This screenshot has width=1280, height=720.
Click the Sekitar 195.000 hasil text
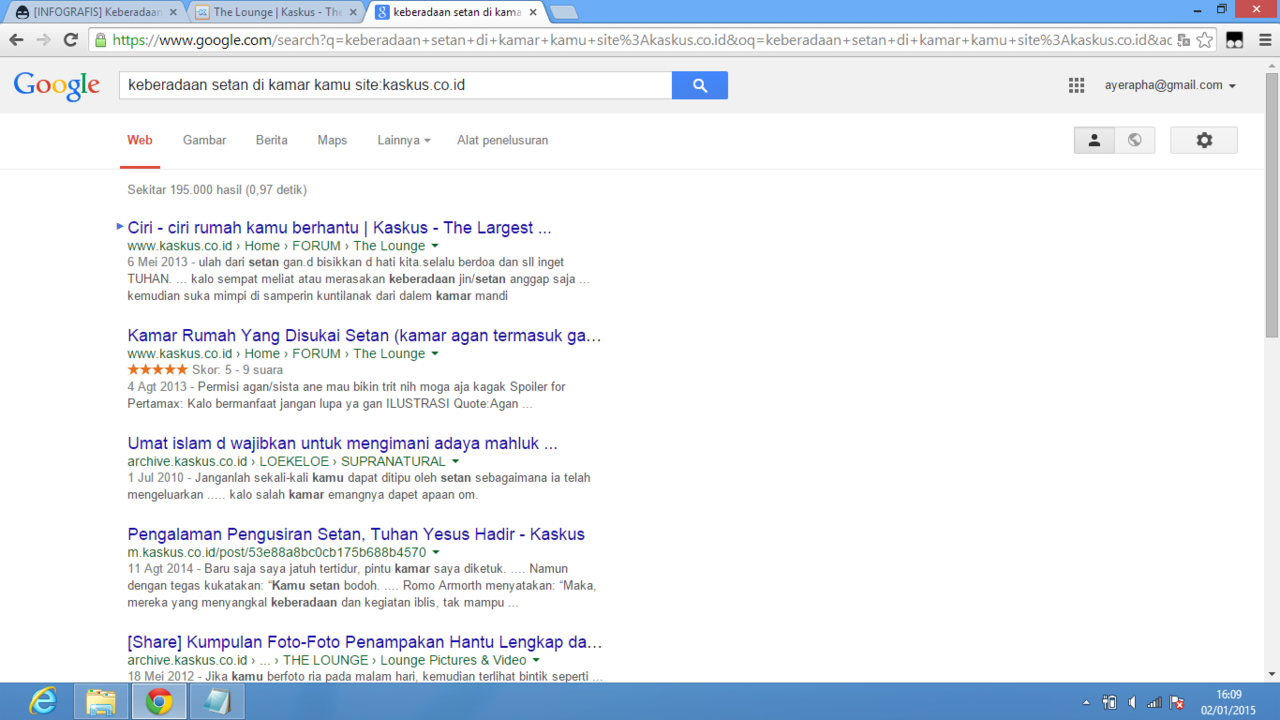tap(217, 190)
